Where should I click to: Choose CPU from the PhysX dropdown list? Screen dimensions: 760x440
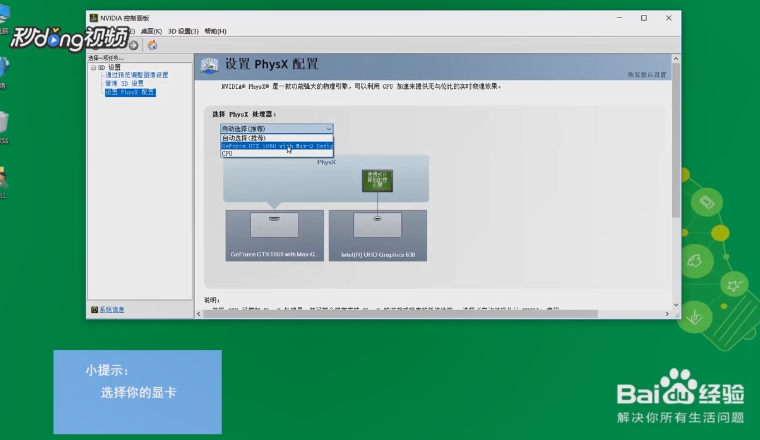pyautogui.click(x=276, y=154)
